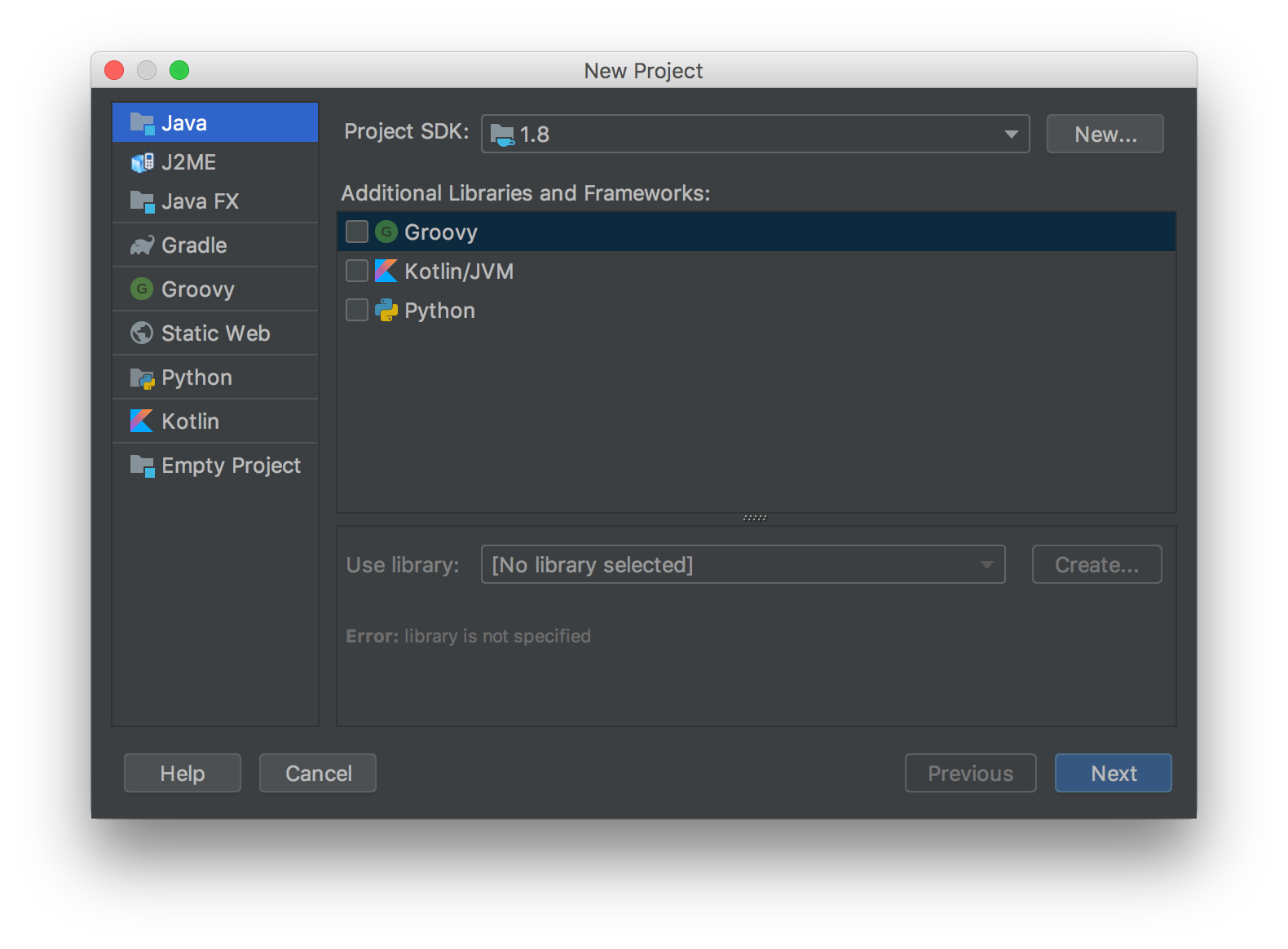
Task: Select the Kotlin/JVM row label
Action: click(x=459, y=271)
